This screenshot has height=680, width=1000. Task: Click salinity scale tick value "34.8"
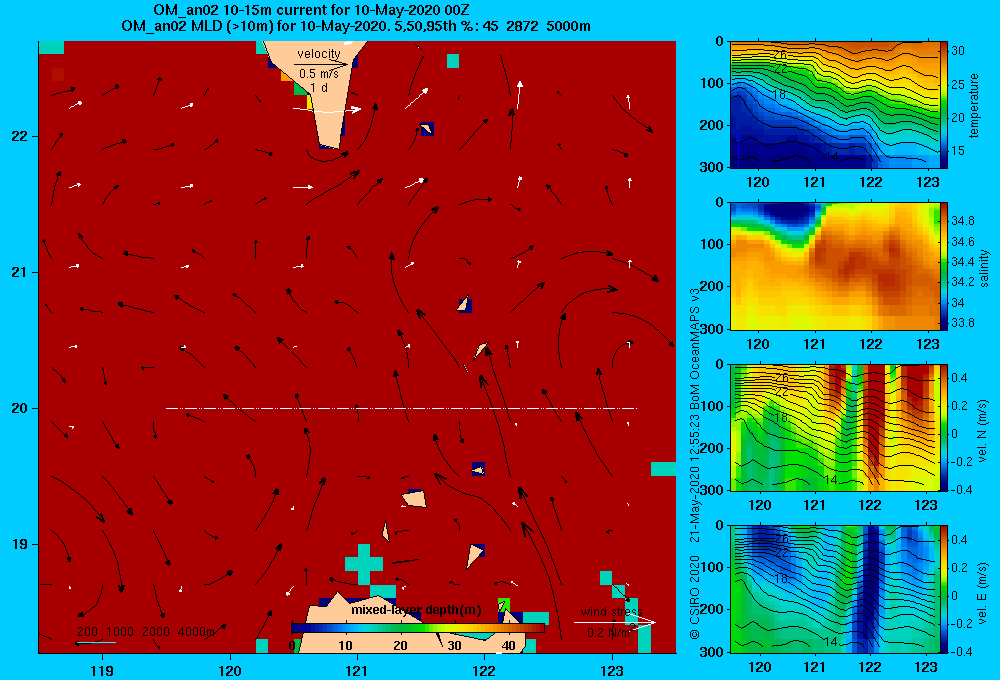coord(962,221)
